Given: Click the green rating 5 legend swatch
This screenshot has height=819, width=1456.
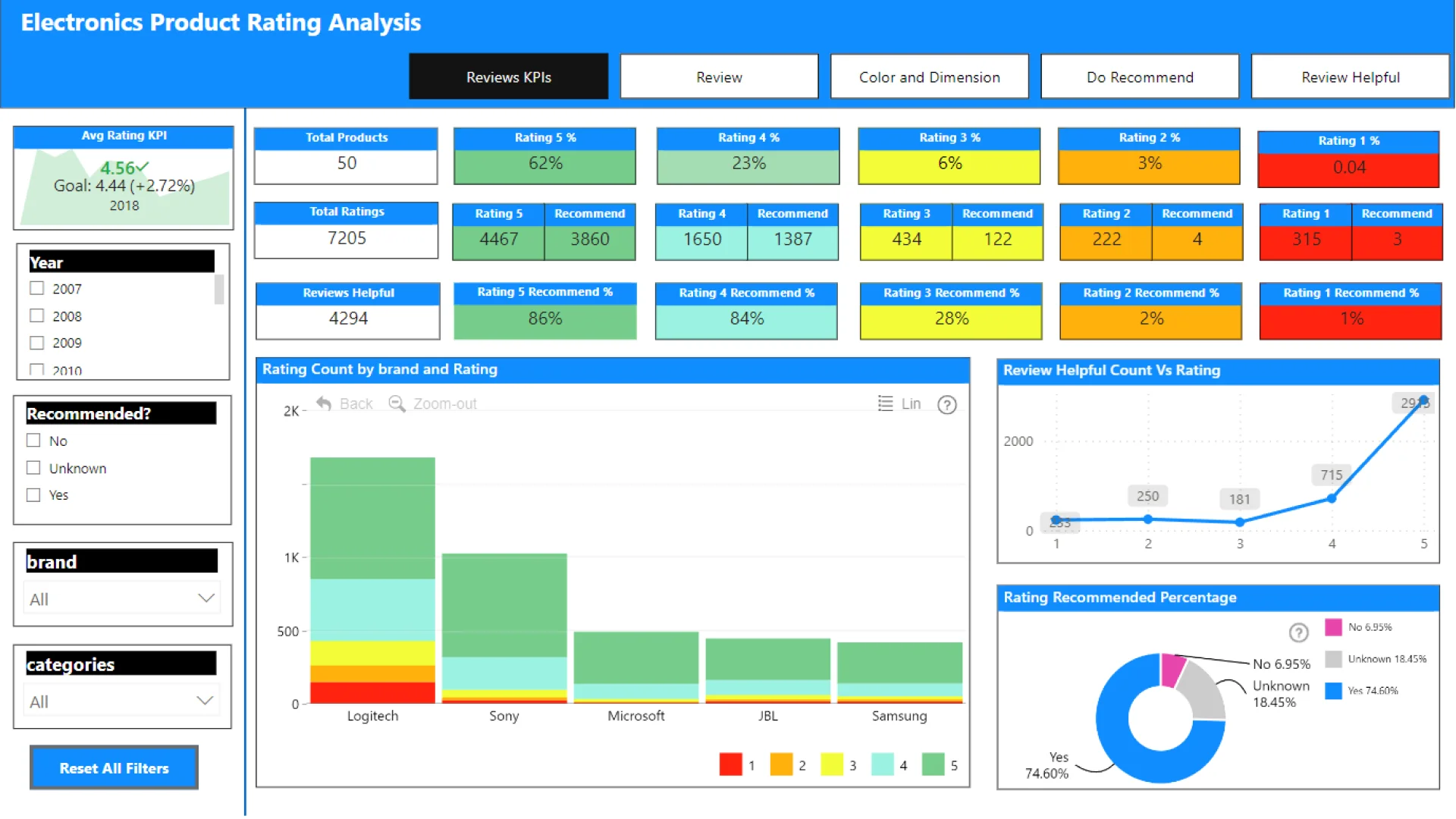Looking at the screenshot, I should pos(933,764).
